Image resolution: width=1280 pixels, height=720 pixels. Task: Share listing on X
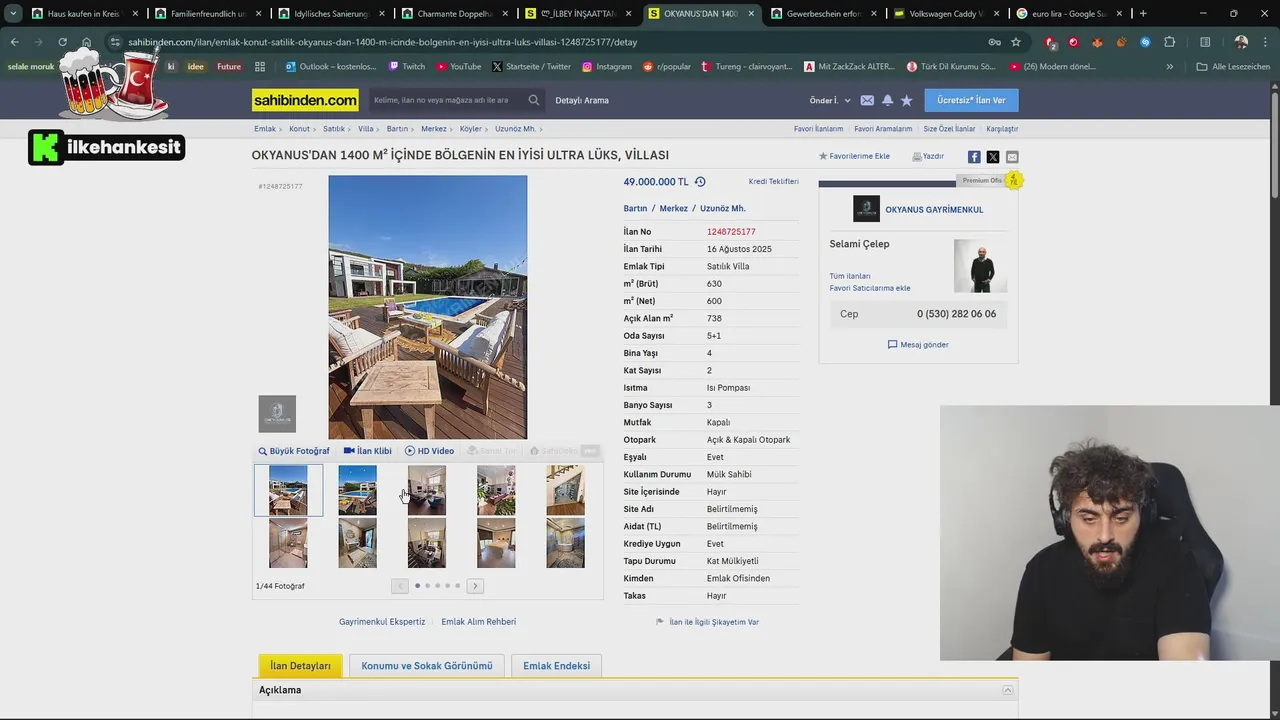(993, 157)
